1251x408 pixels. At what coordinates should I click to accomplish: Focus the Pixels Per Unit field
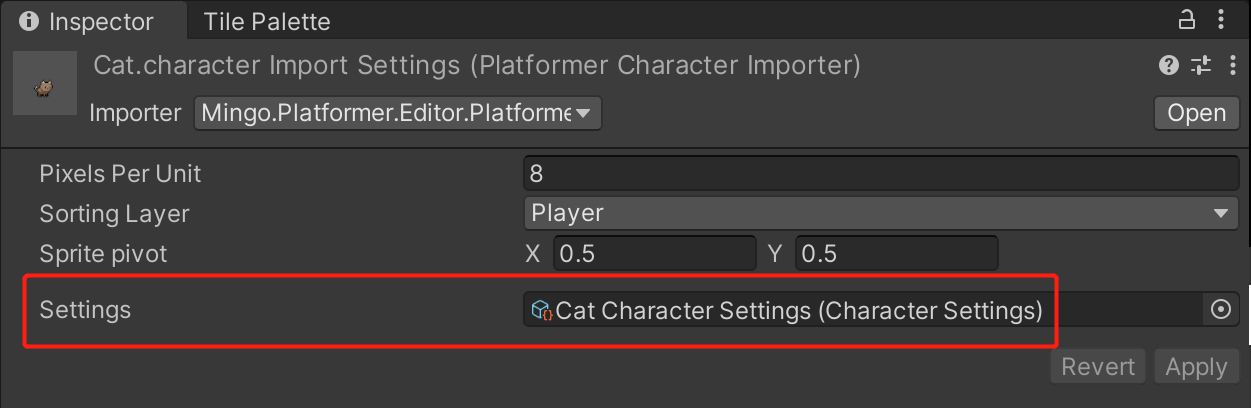click(882, 173)
